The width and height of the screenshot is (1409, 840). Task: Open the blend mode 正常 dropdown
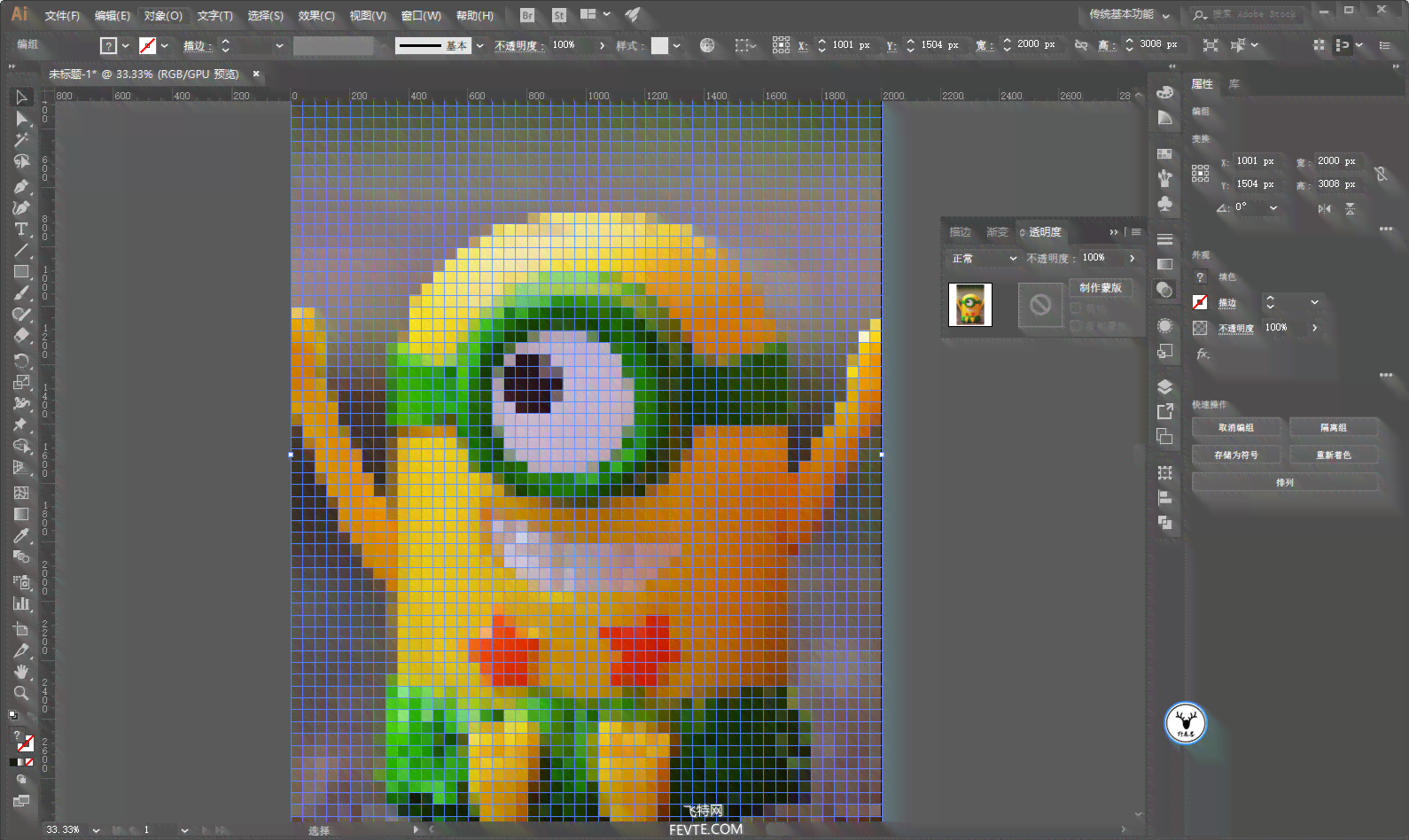click(x=984, y=258)
